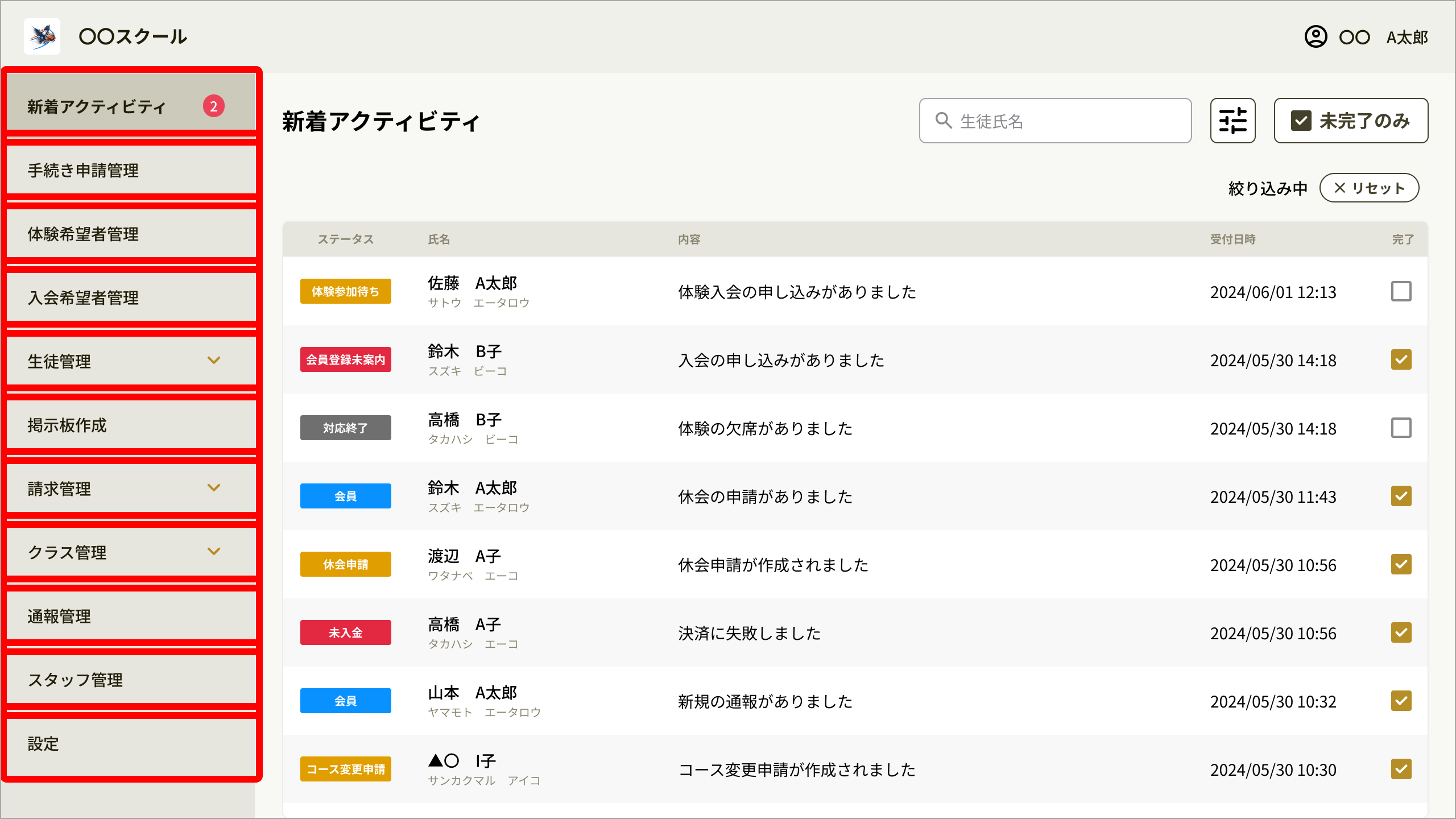The width and height of the screenshot is (1456, 819).
Task: Check complete box for 高橋 B子
Action: 1401,428
